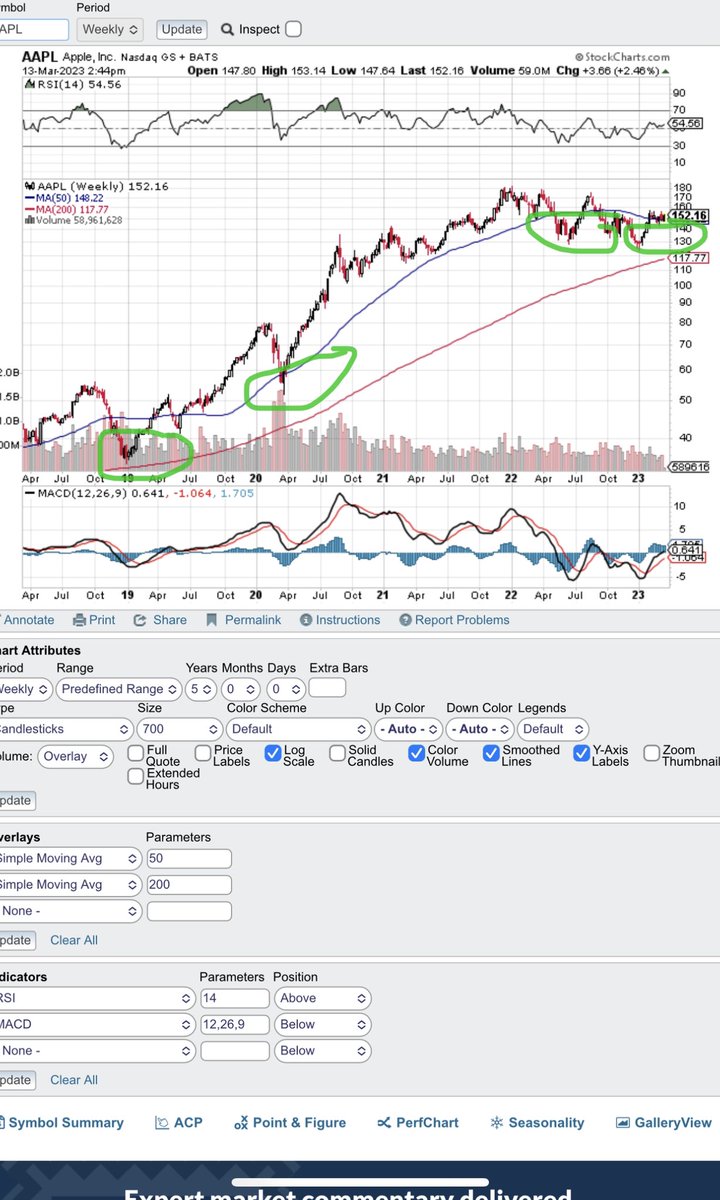Click the empty third overlay parameter field

point(189,911)
